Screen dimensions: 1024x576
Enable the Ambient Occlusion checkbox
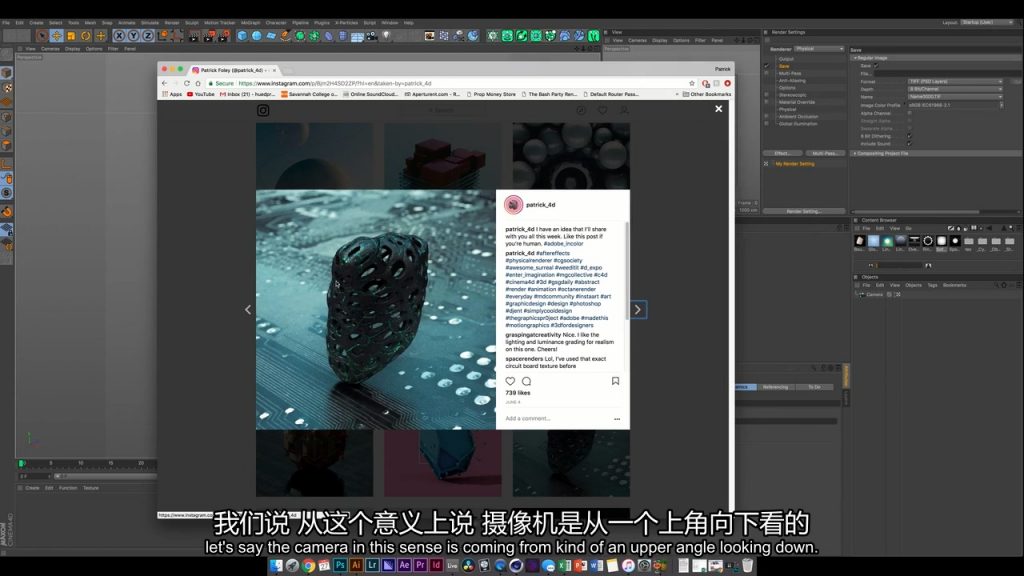click(x=767, y=116)
